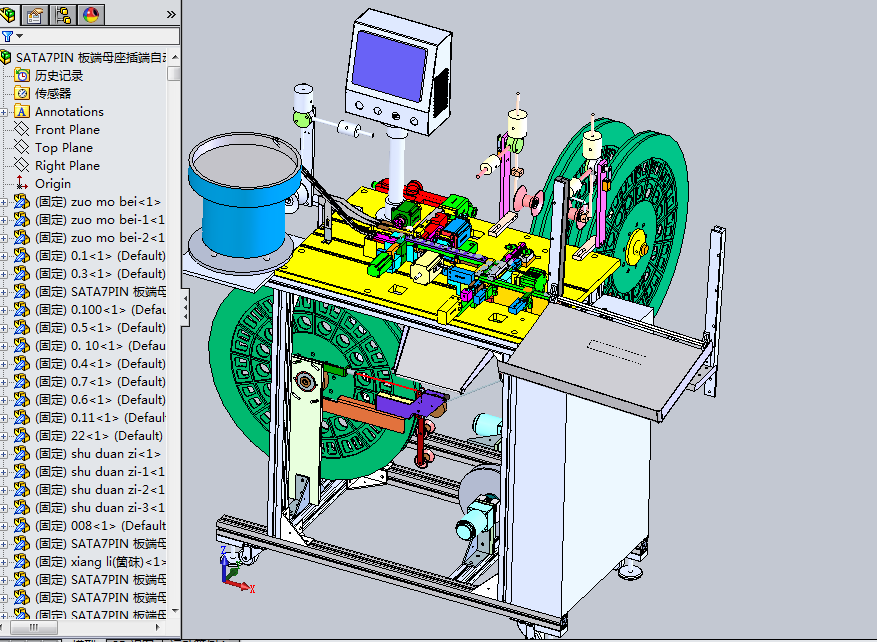Image resolution: width=877 pixels, height=642 pixels.
Task: Select the root SATA7PIN assembly icon
Action: pos(6,58)
